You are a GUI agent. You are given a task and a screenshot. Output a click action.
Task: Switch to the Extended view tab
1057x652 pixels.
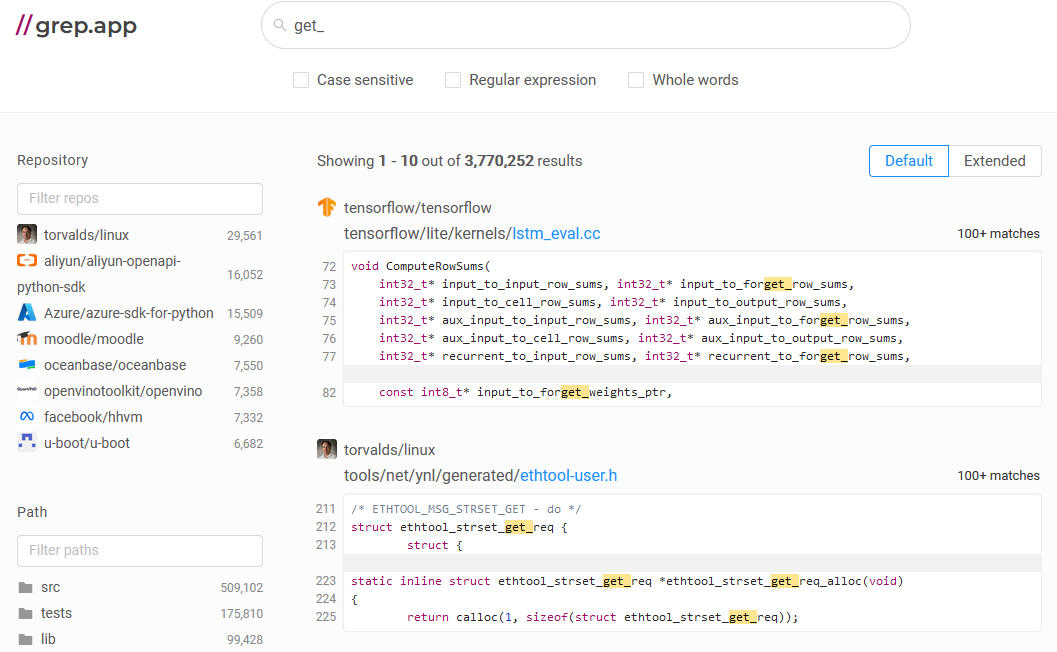[994, 161]
